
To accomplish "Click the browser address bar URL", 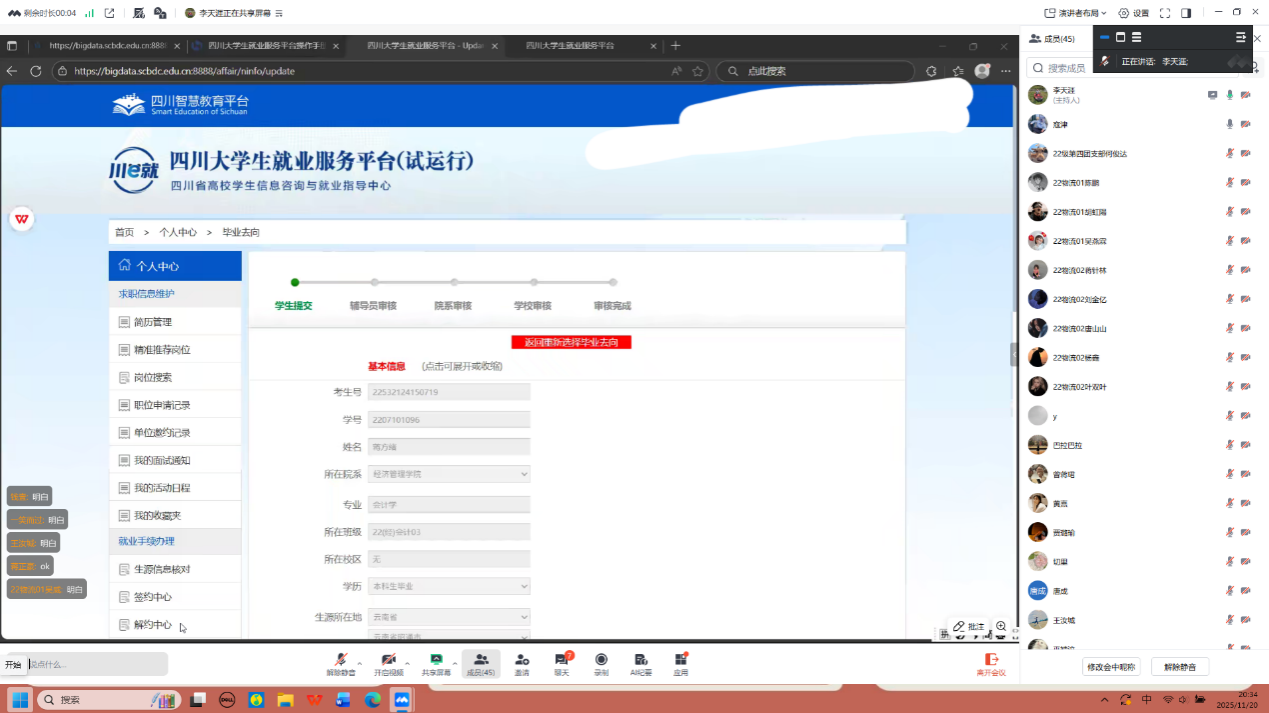I will point(184,71).
